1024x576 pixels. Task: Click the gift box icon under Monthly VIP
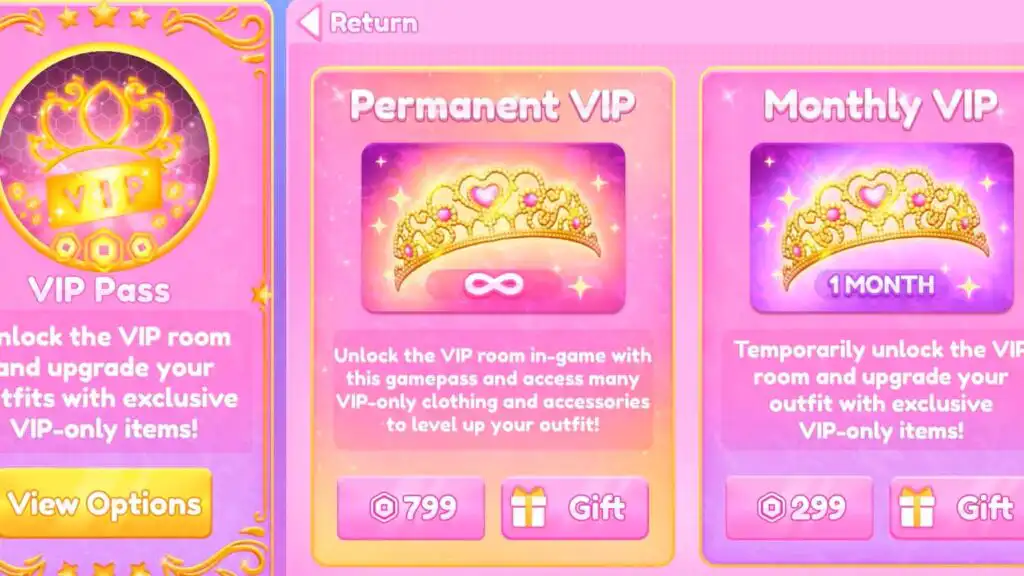[x=917, y=507]
